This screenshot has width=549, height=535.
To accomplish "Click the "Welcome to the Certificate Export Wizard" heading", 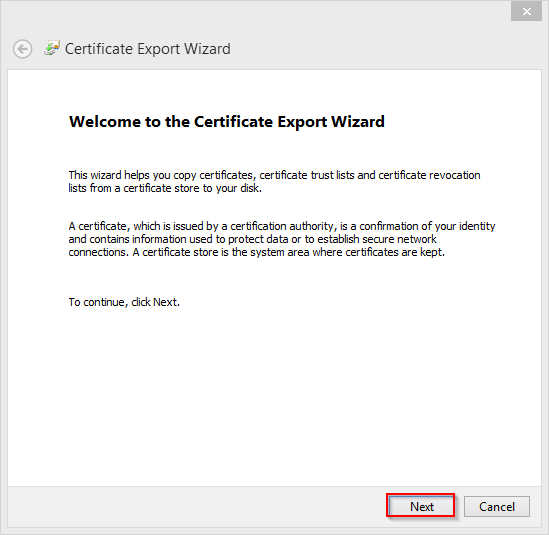I will click(227, 122).
